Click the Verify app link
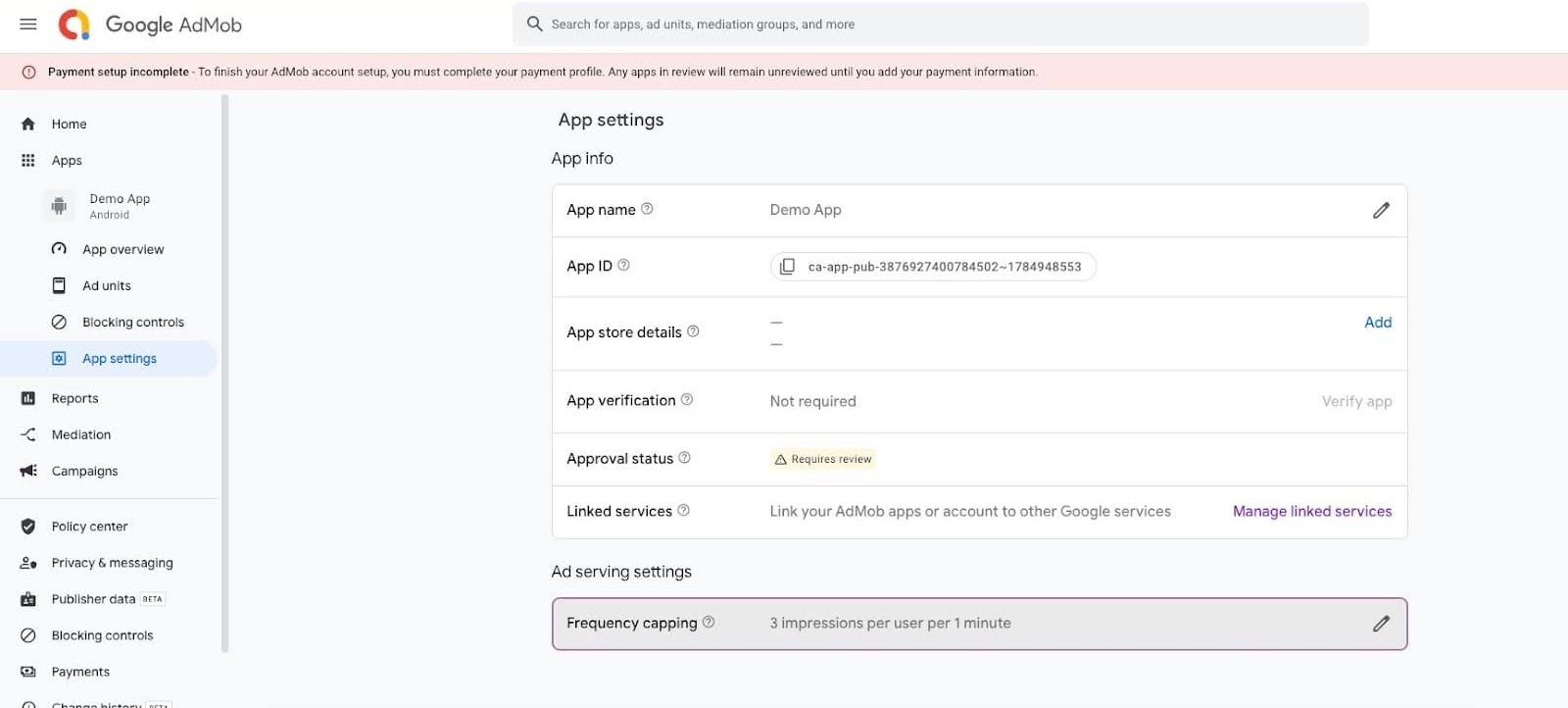Viewport: 1568px width, 708px height. pyautogui.click(x=1356, y=401)
